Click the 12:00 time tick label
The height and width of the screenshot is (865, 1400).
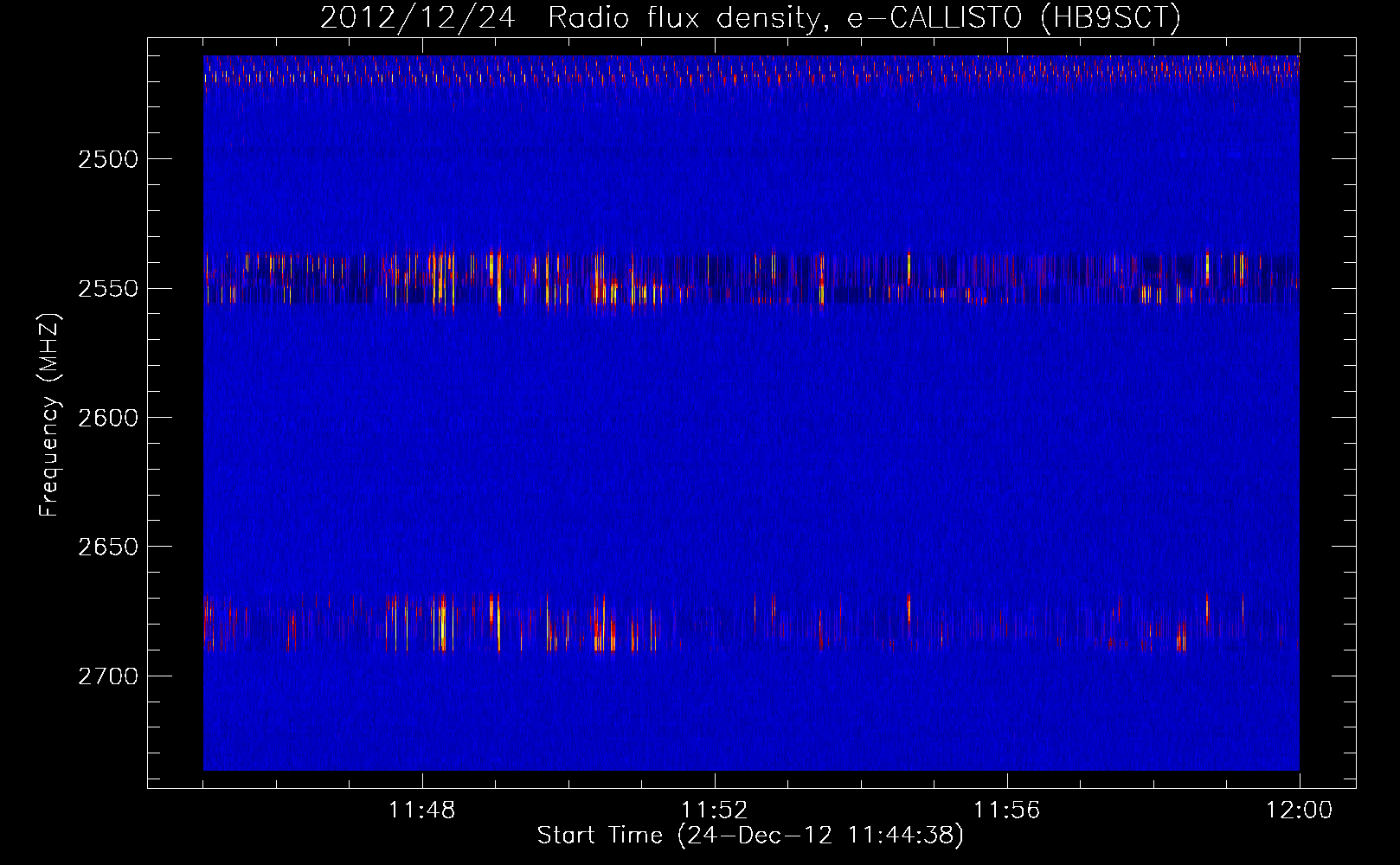click(x=1300, y=811)
